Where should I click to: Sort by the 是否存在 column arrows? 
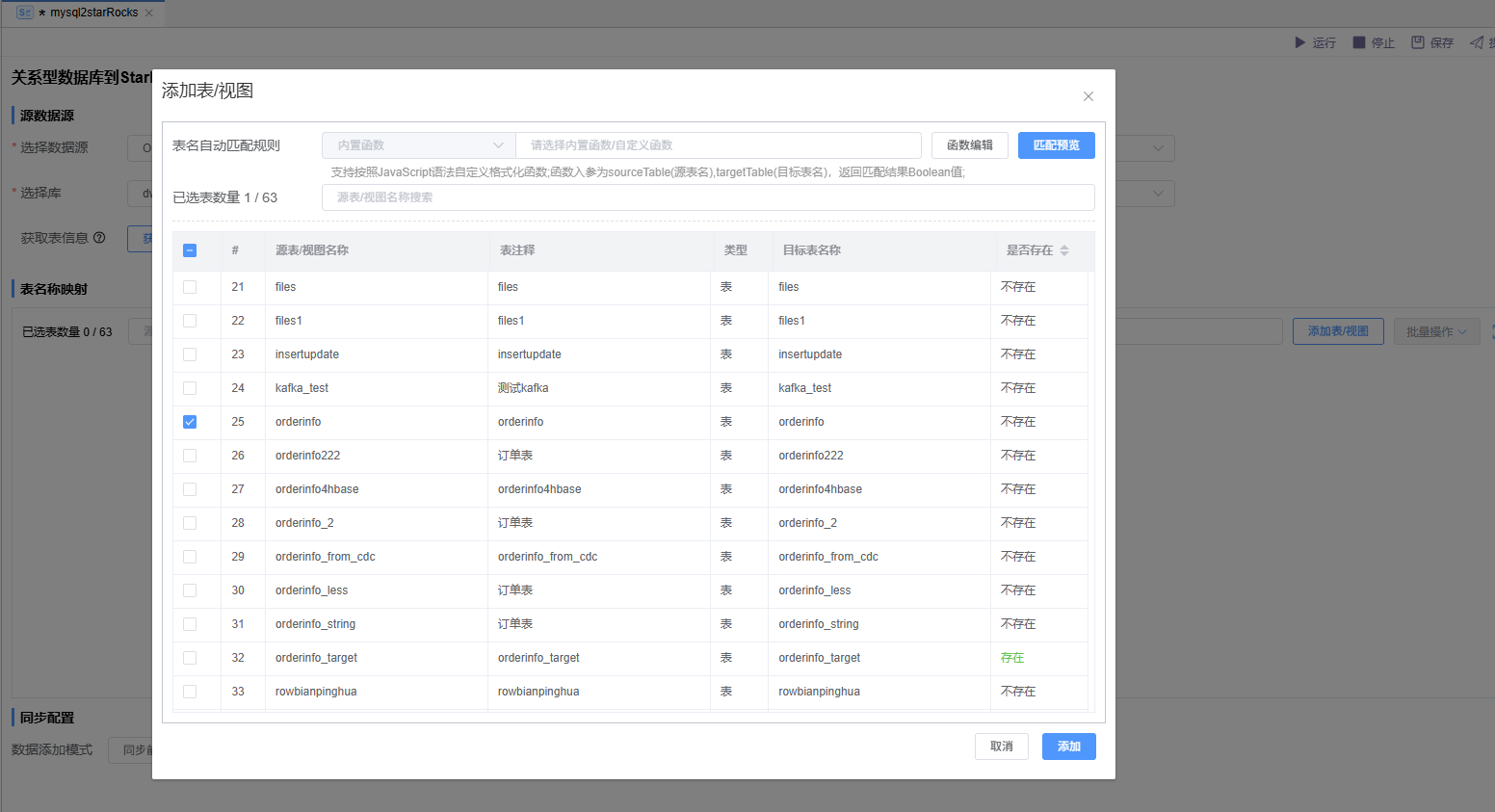1064,250
